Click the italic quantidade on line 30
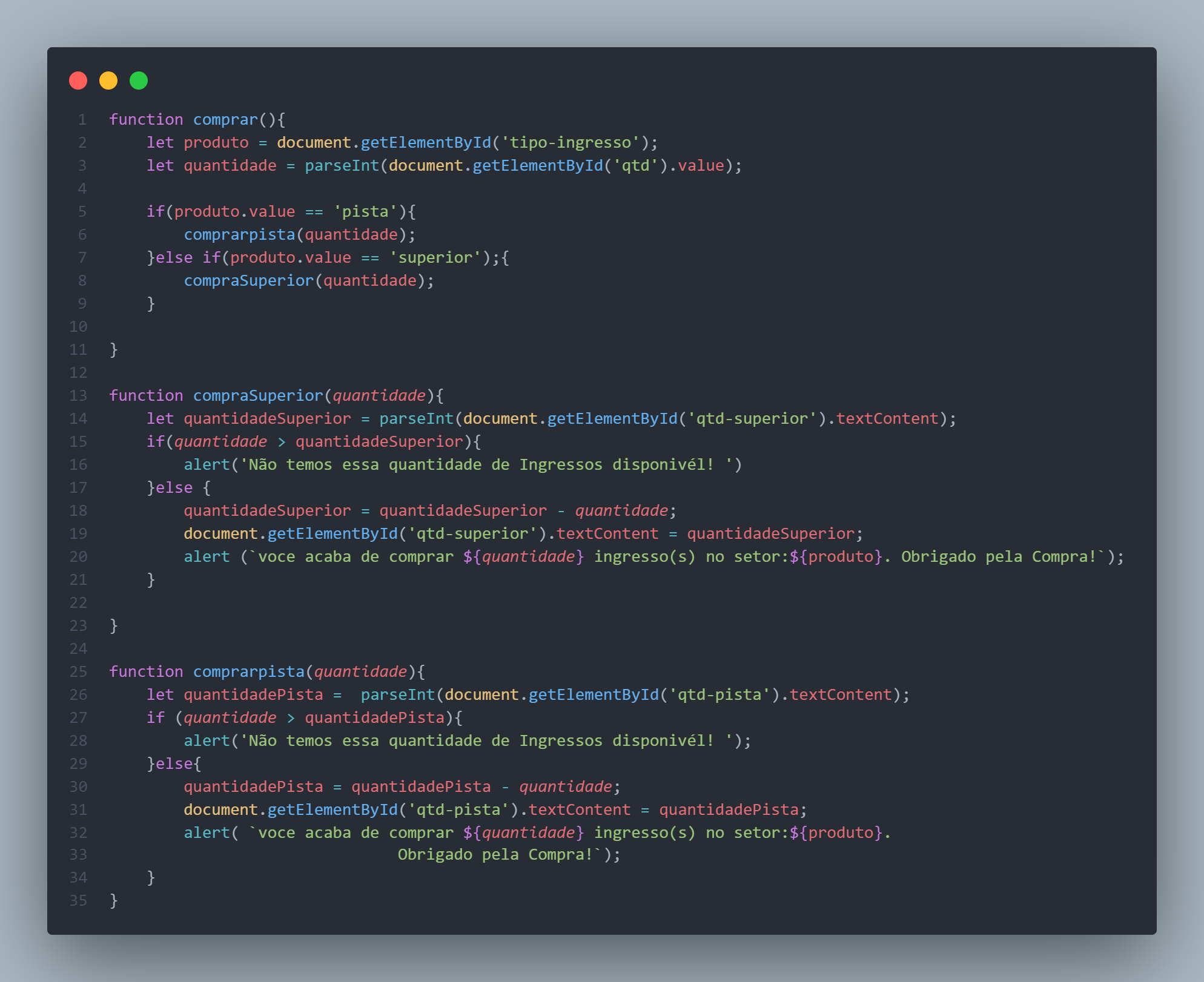1204x982 pixels. coord(566,786)
